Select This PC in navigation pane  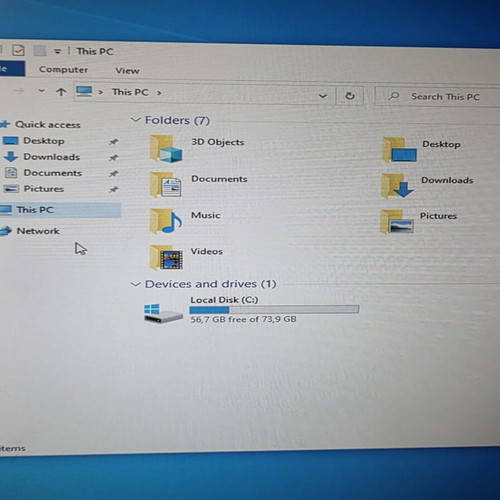(x=35, y=210)
